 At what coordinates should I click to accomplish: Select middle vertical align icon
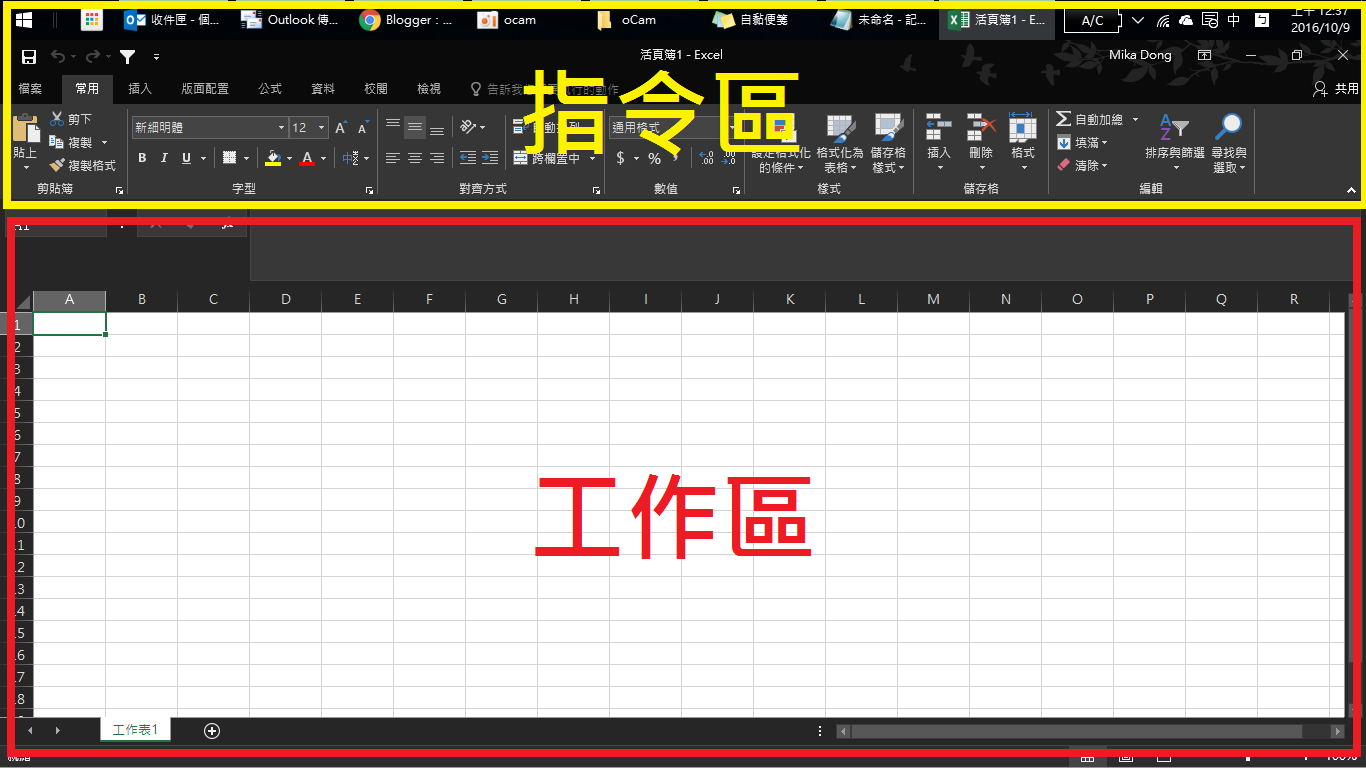point(414,127)
